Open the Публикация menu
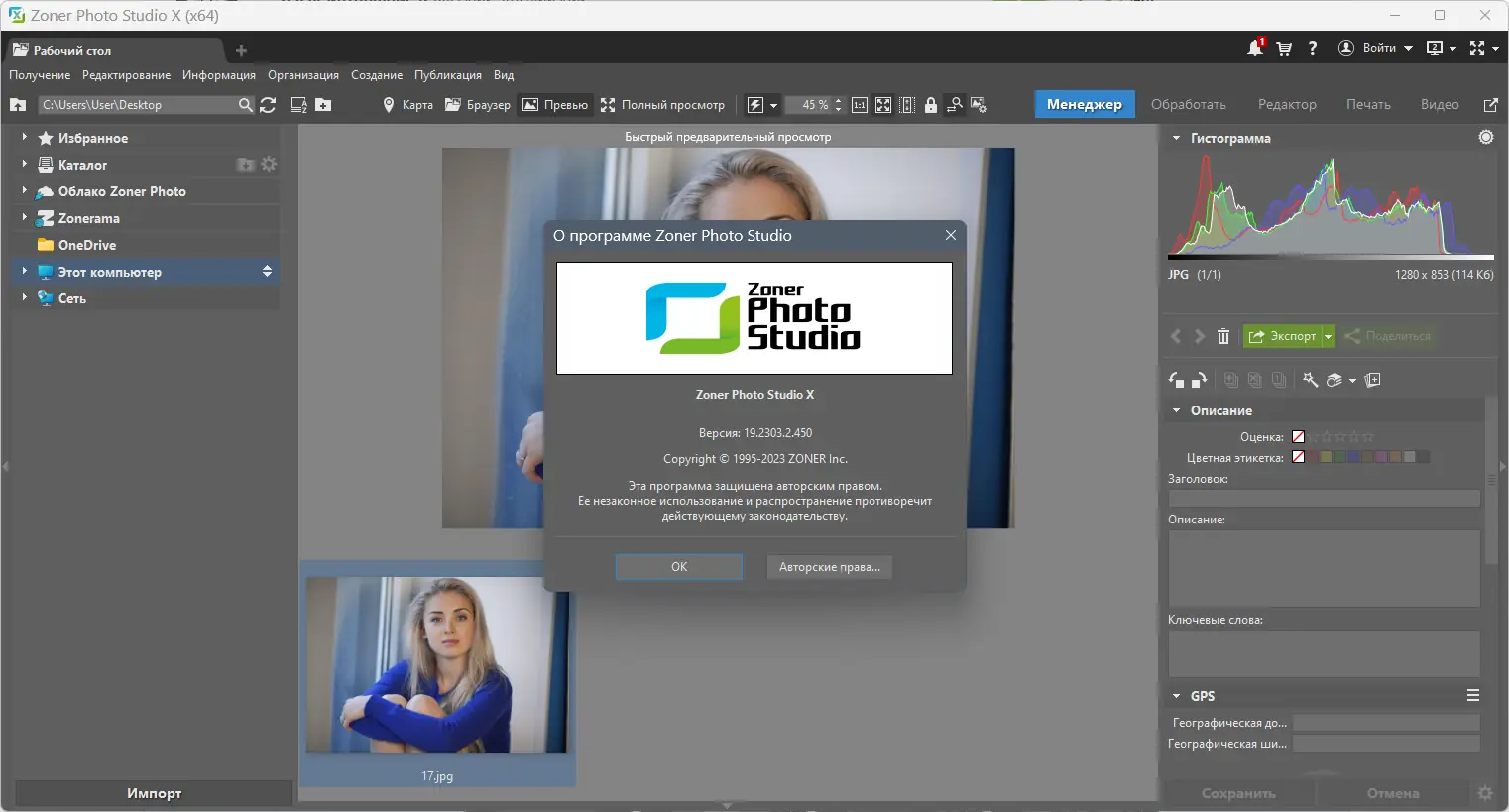 pos(448,75)
